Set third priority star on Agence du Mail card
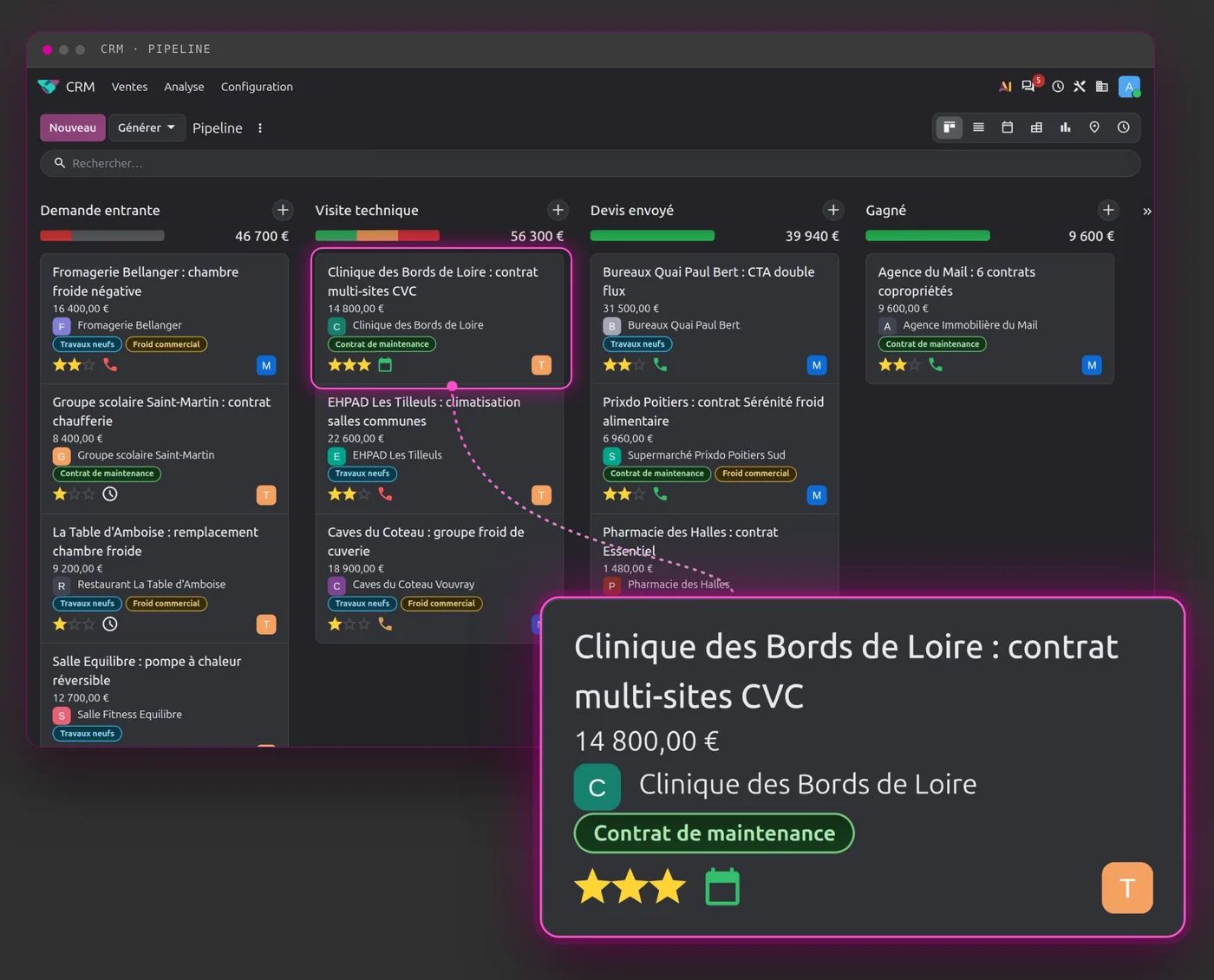 tap(914, 365)
